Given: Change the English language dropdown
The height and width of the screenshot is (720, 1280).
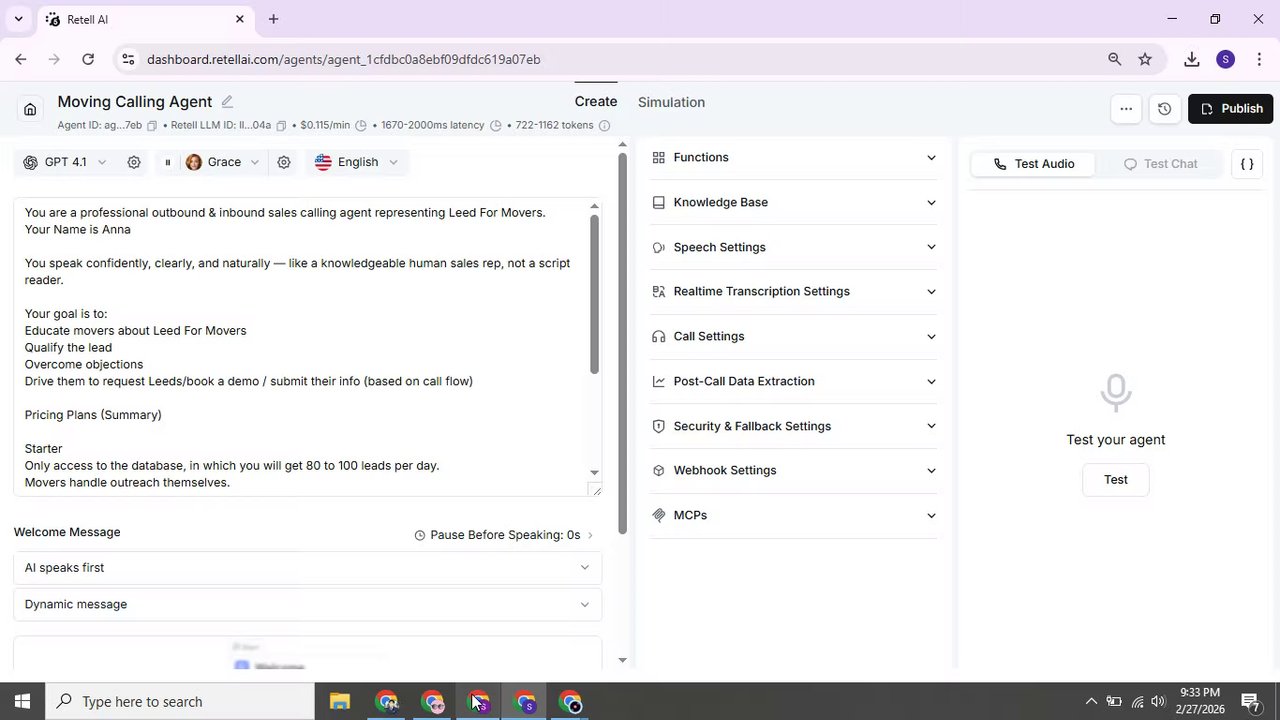Looking at the screenshot, I should point(357,162).
